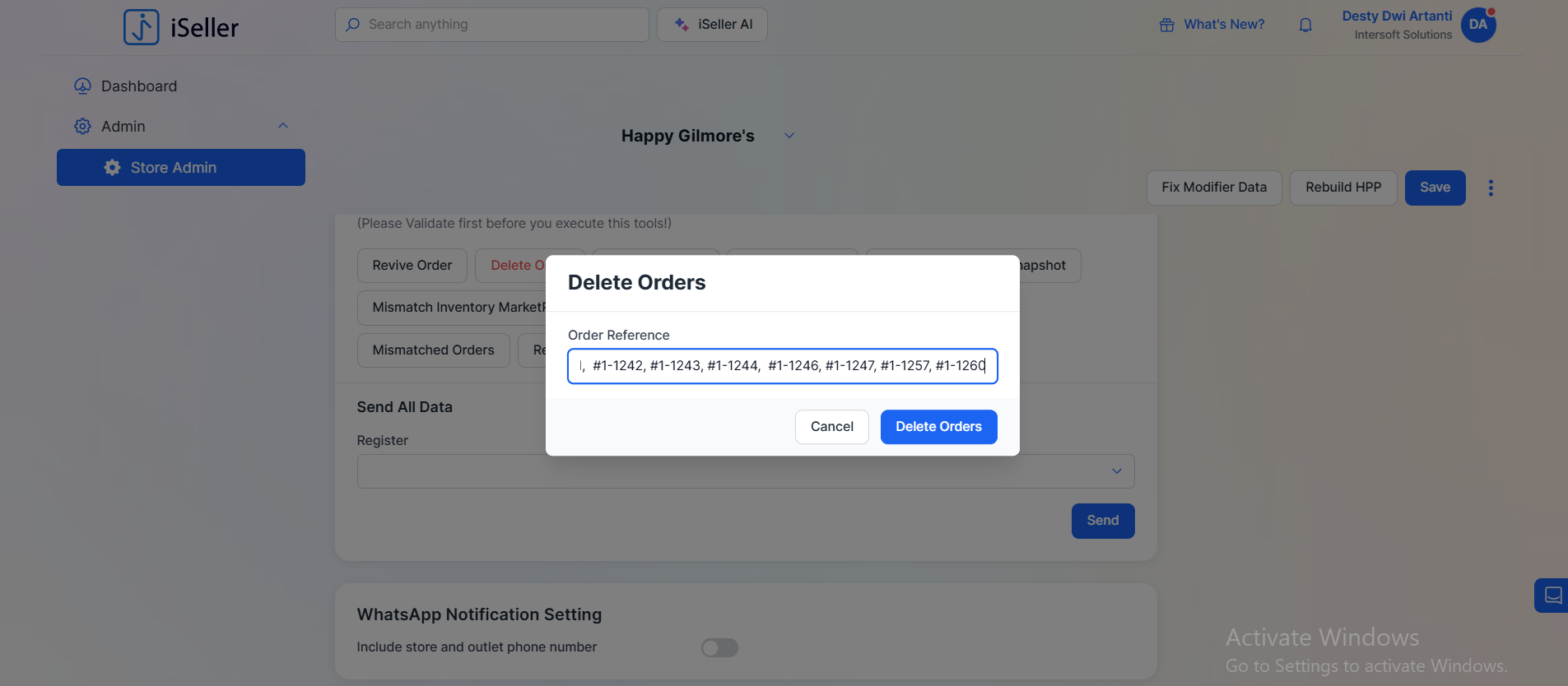Open the three-dot more options menu
Screen dimensions: 1568x686
point(1491,188)
